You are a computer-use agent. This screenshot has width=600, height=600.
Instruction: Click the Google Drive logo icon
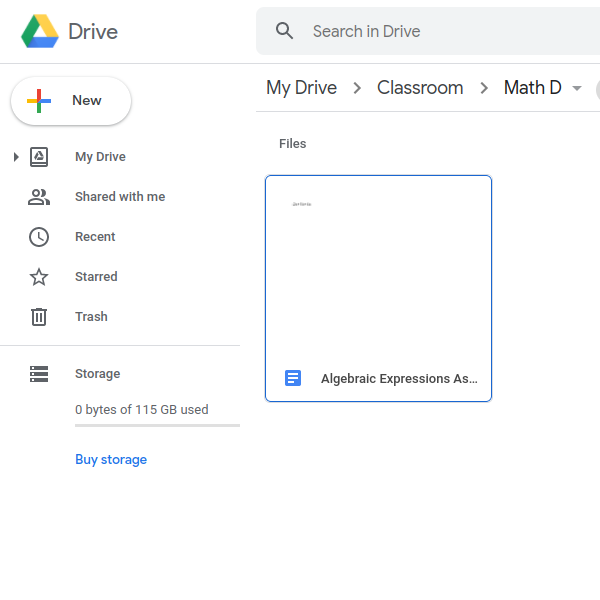[x=40, y=32]
